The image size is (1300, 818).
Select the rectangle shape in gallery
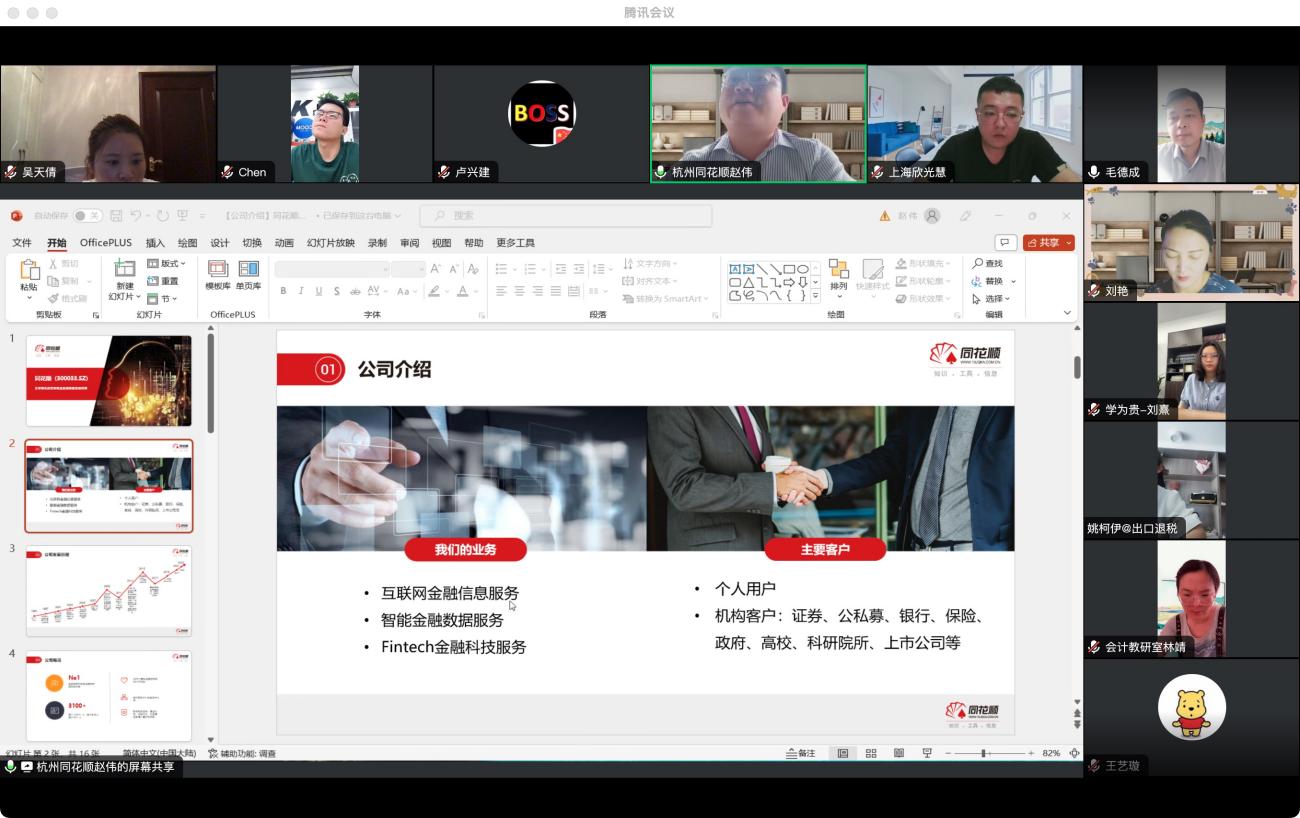coord(788,269)
